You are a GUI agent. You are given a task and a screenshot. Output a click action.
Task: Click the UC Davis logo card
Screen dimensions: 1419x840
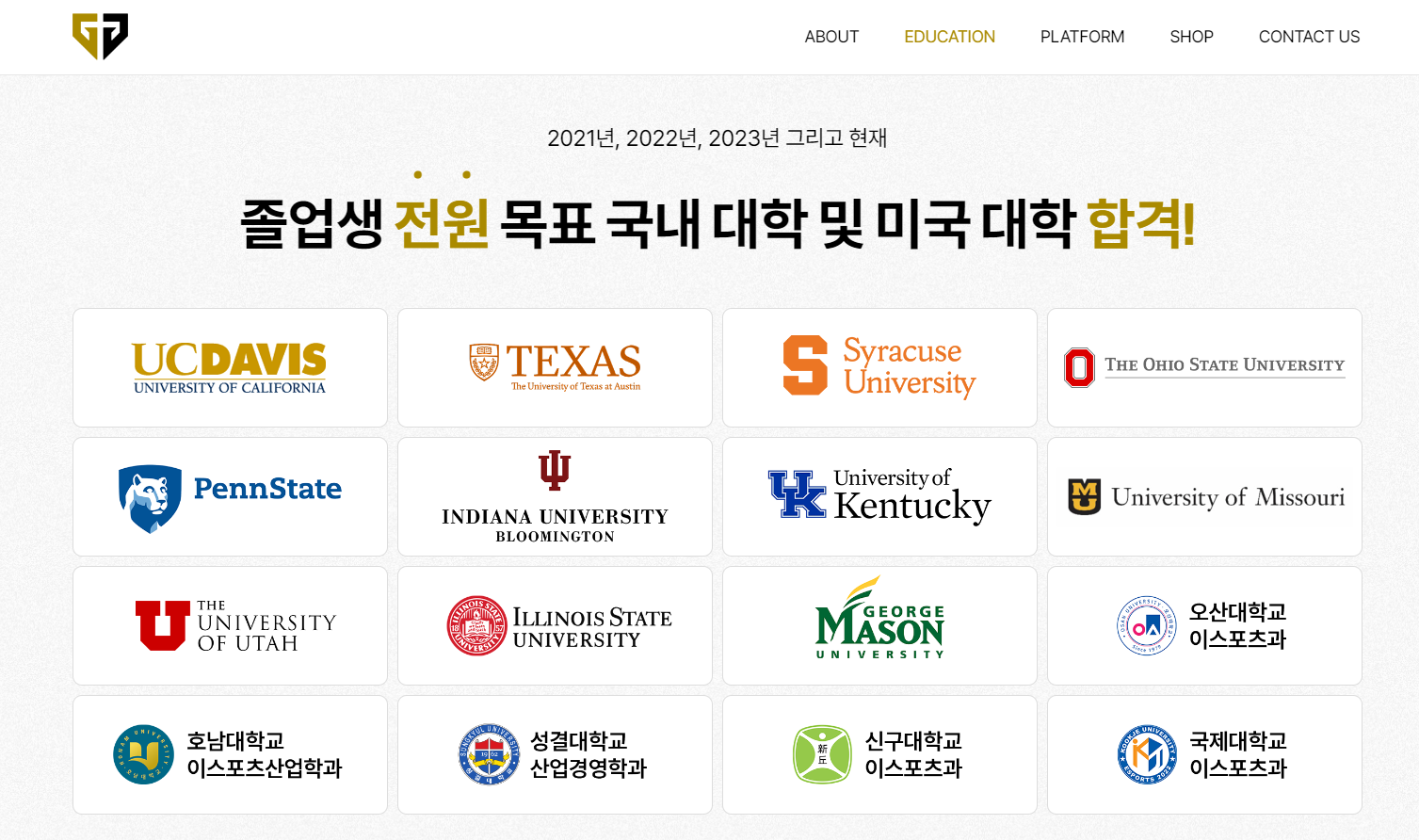click(x=230, y=367)
